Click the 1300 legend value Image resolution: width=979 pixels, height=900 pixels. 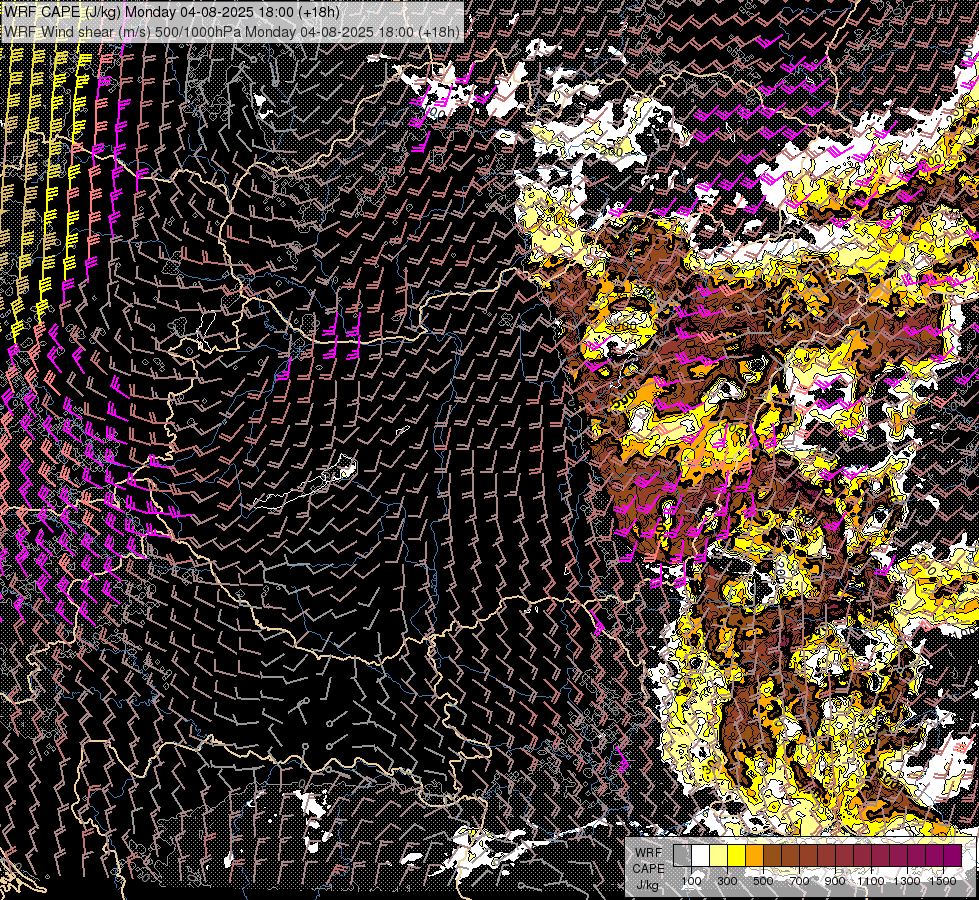(x=907, y=881)
